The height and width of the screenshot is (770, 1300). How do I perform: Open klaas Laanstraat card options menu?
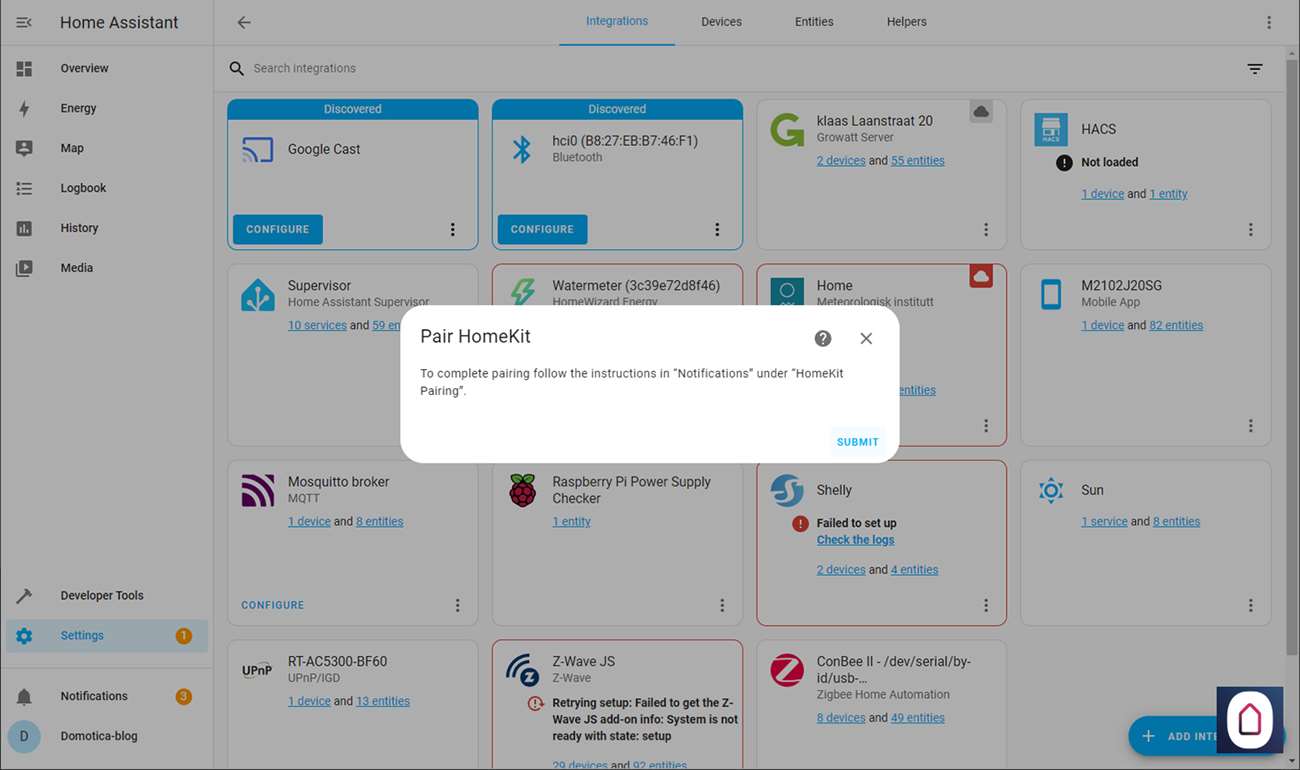pyautogui.click(x=986, y=229)
